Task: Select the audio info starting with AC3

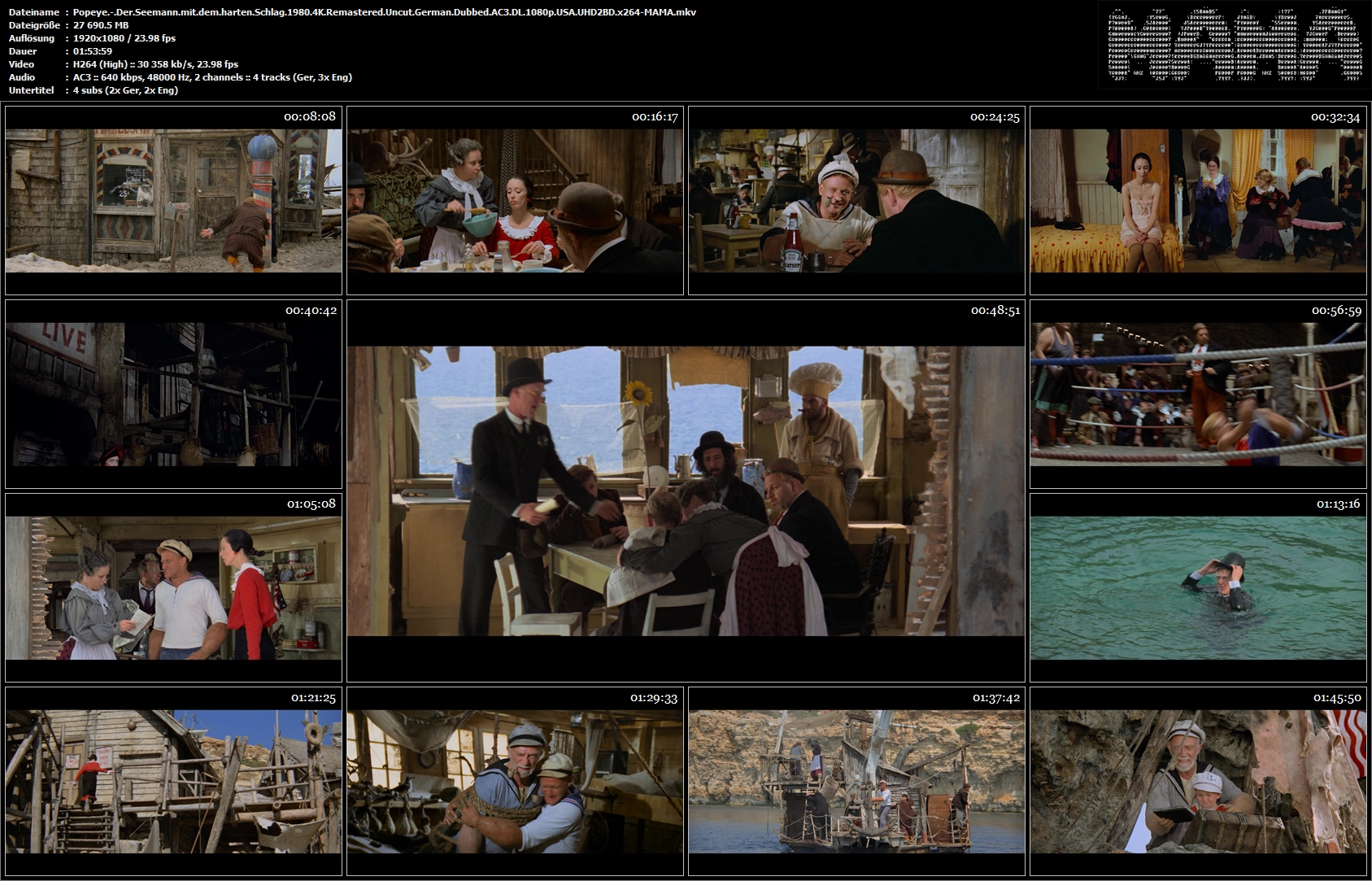Action: coord(212,77)
